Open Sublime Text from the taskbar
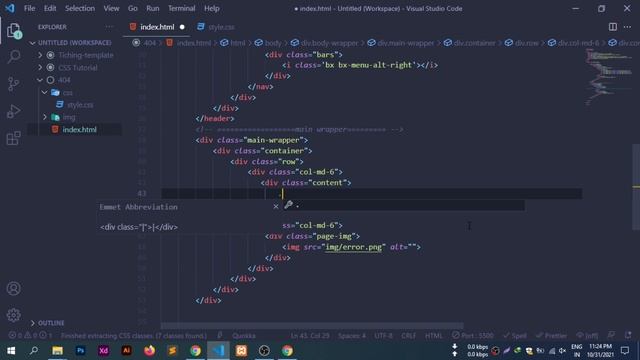The height and width of the screenshot is (360, 640). 172,351
